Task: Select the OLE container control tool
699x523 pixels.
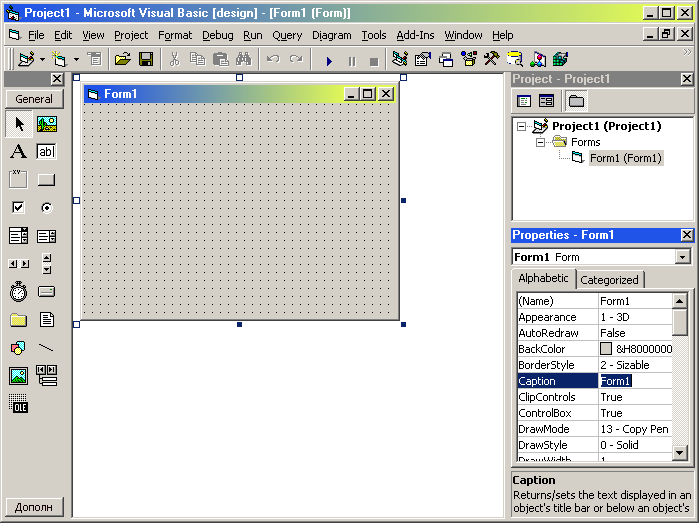Action: click(18, 404)
